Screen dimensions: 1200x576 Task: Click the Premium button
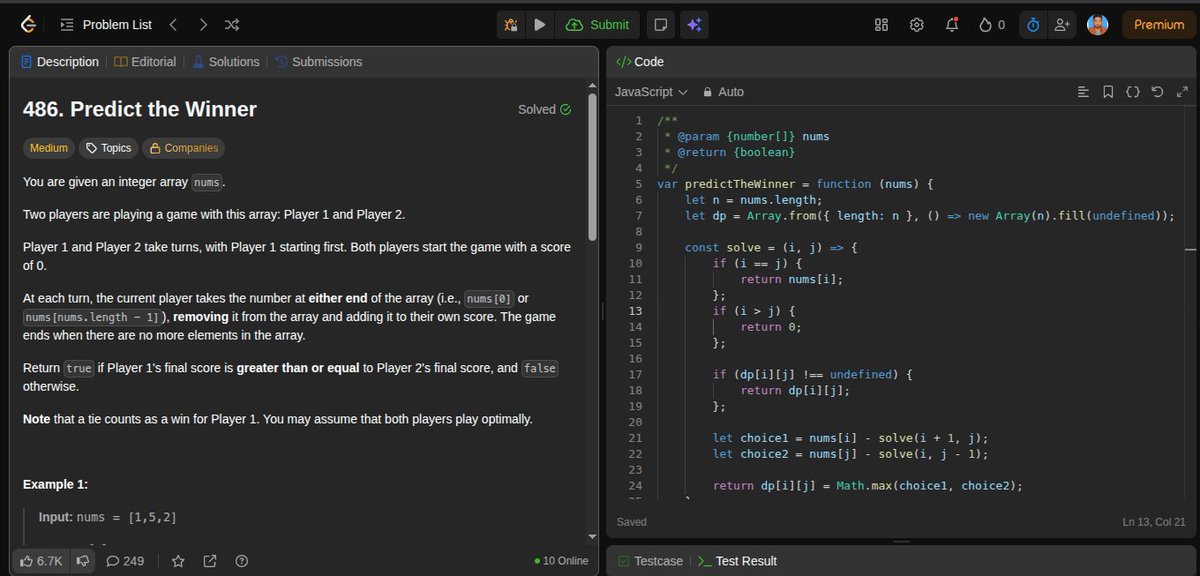pyautogui.click(x=1159, y=25)
